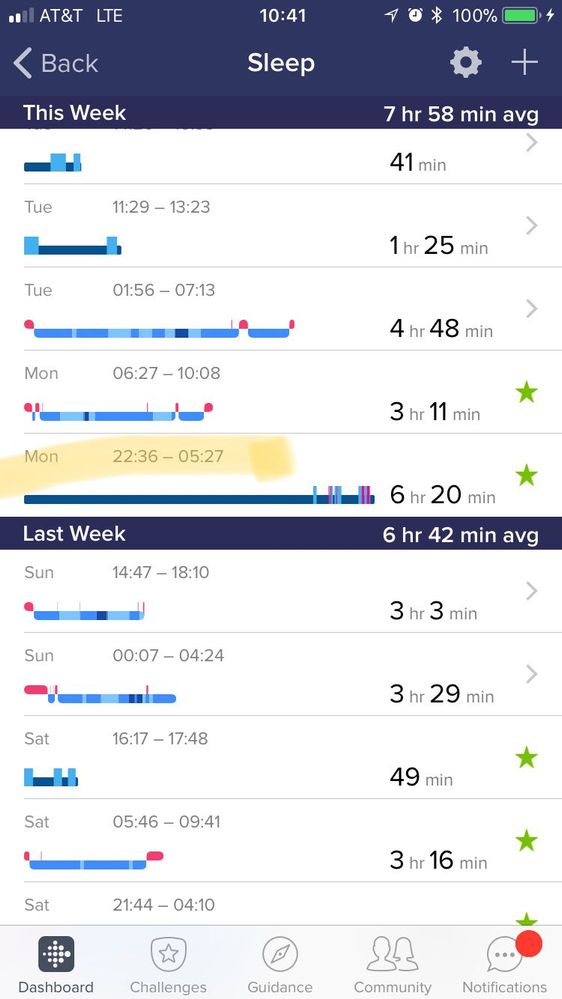Tap the This Week 7 hr 58 min avg header
This screenshot has height=999, width=562.
(x=281, y=113)
